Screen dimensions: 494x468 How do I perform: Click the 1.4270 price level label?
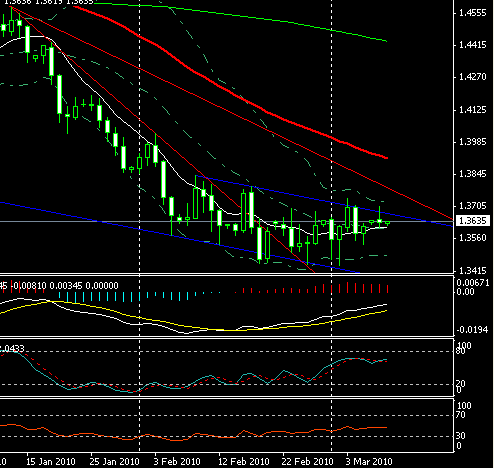[x=473, y=77]
